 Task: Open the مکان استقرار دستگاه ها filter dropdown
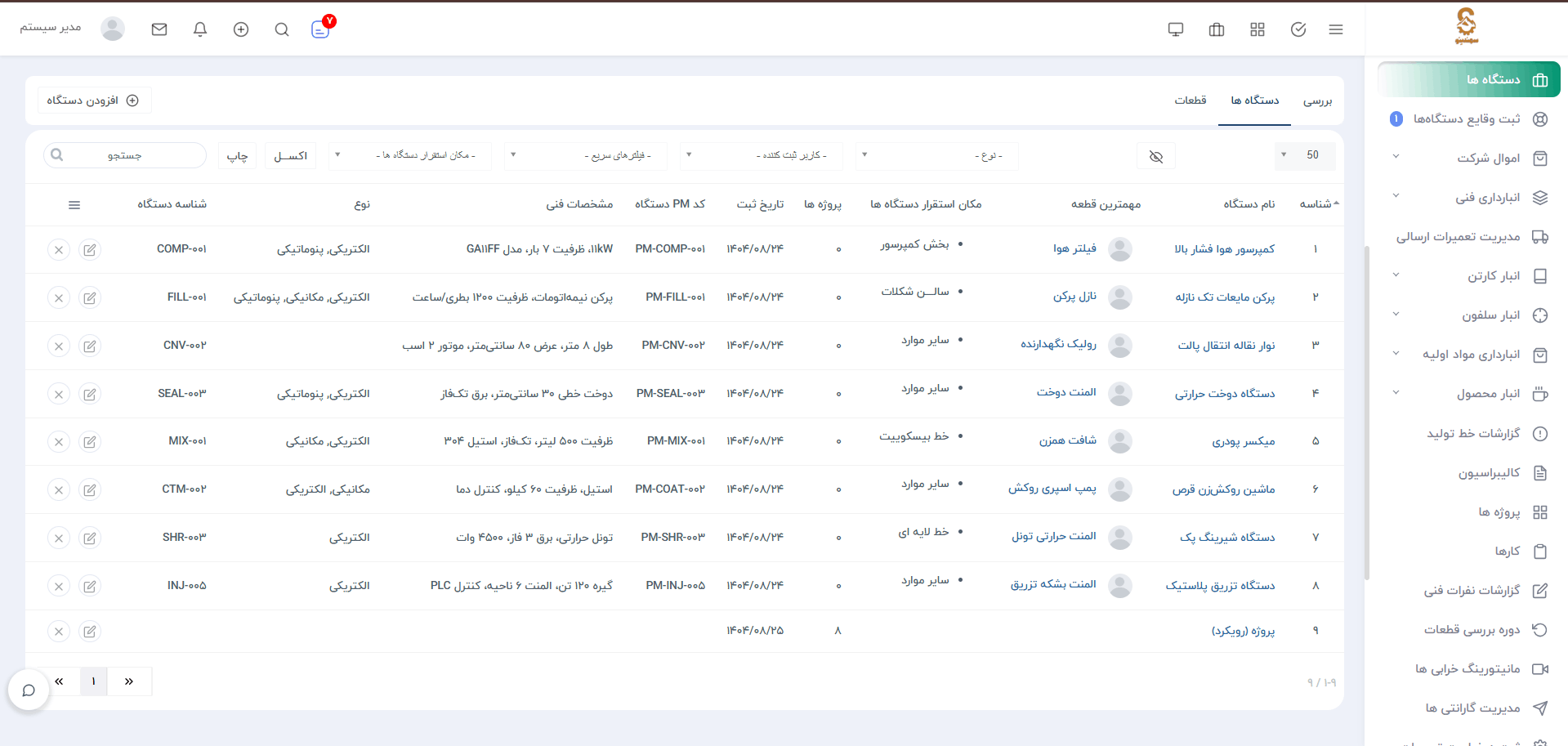(x=410, y=155)
